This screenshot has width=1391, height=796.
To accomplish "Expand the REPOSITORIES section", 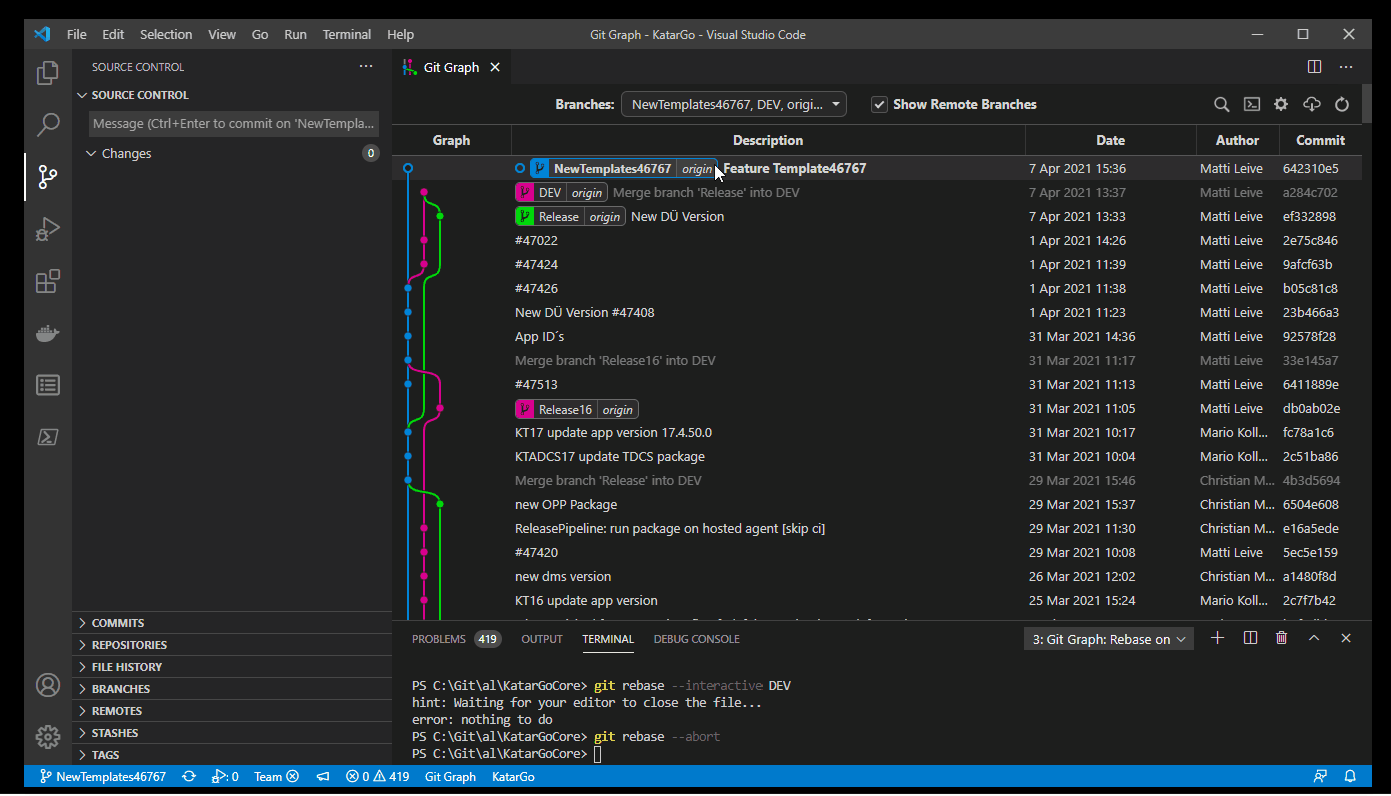I will coord(232,645).
